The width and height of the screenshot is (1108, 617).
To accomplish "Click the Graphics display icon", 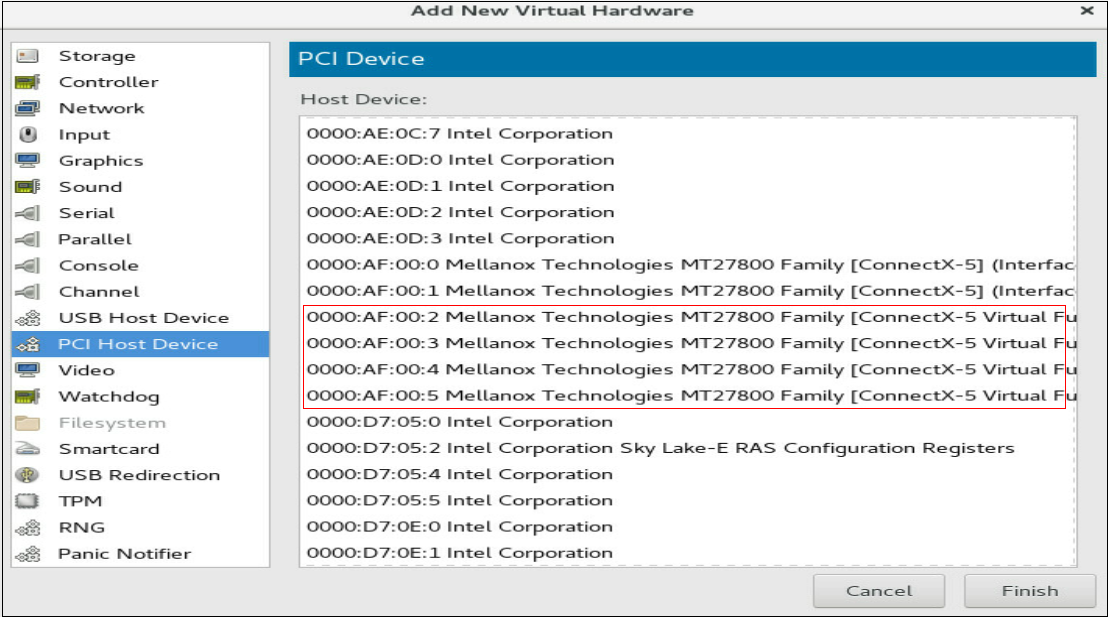I will click(x=28, y=160).
